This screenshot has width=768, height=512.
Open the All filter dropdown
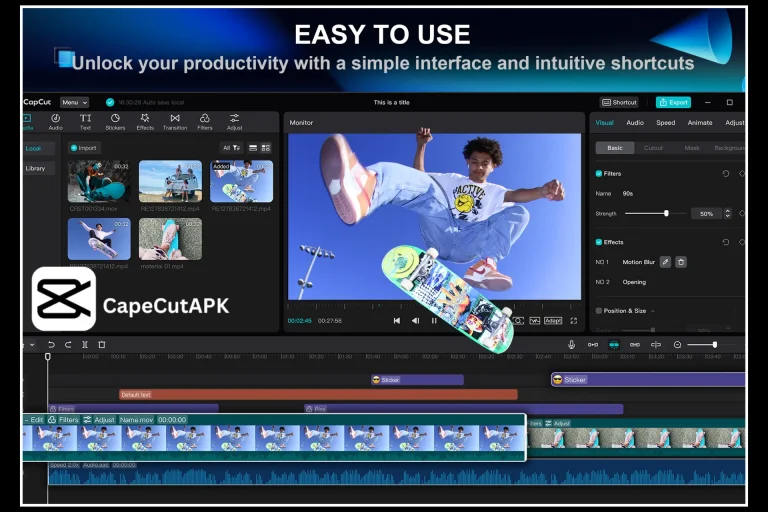231,148
